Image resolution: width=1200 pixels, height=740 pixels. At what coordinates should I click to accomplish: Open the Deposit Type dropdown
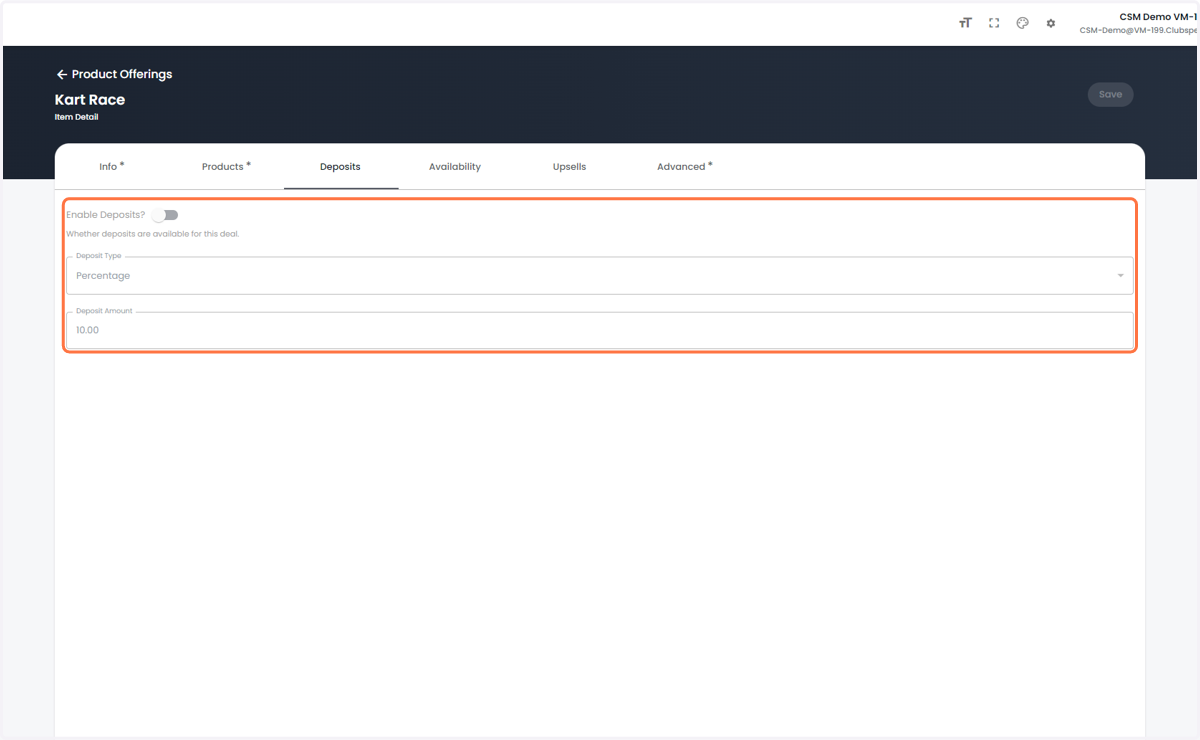click(x=600, y=275)
